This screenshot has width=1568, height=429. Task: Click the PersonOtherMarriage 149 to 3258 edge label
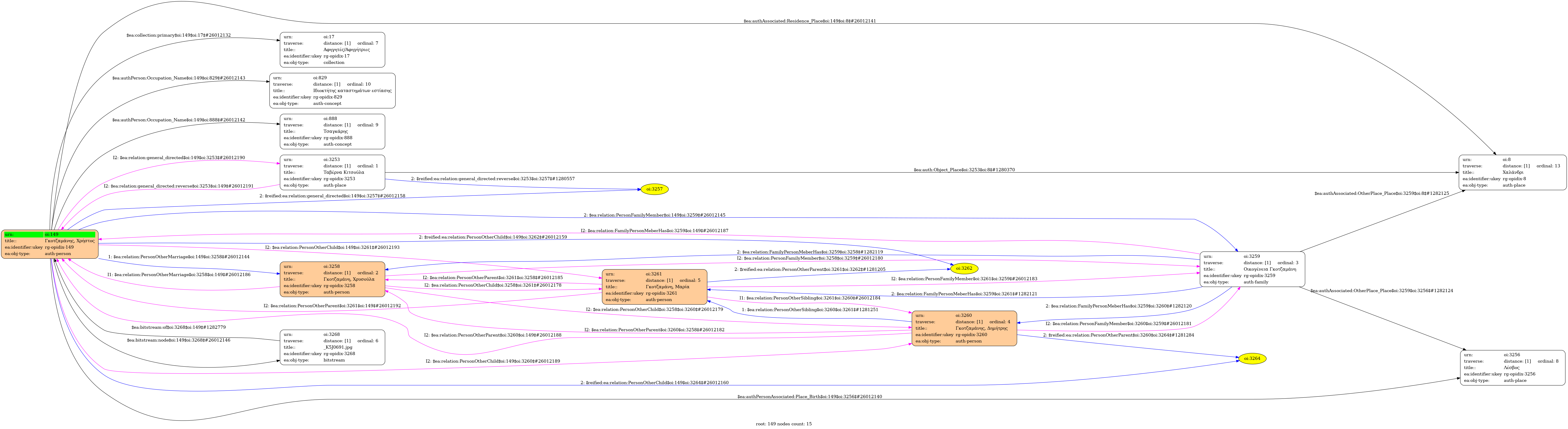pos(178,257)
